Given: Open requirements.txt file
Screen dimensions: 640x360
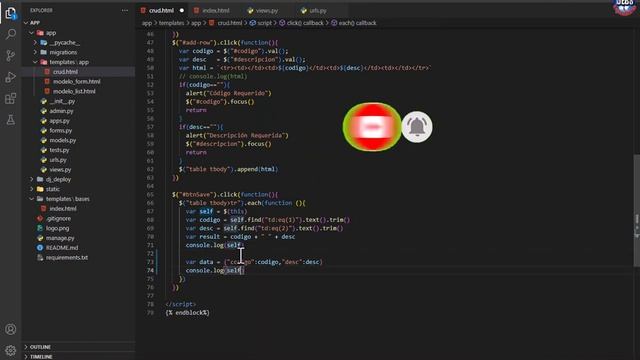Looking at the screenshot, I should tap(67, 258).
